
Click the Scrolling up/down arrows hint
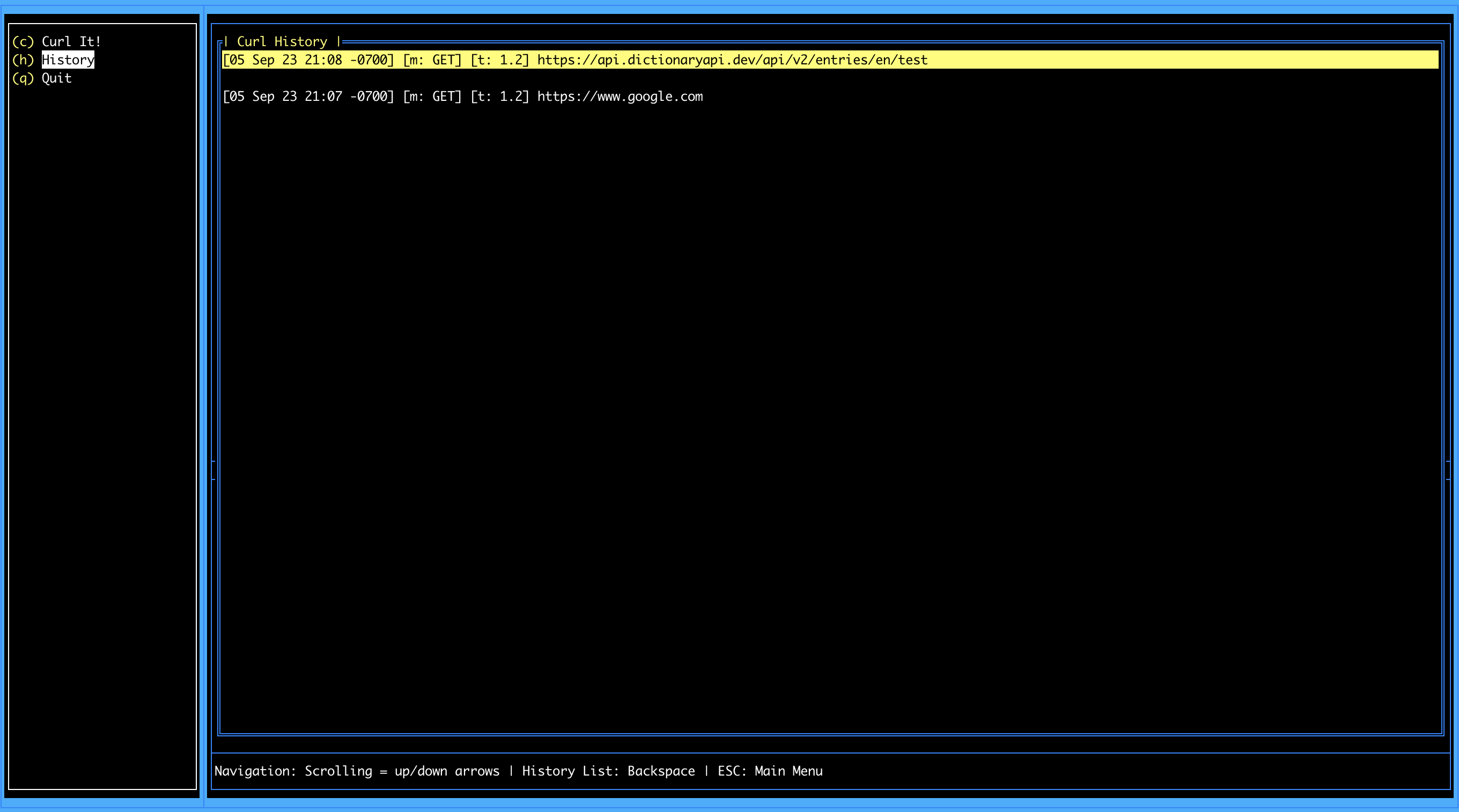click(x=402, y=771)
